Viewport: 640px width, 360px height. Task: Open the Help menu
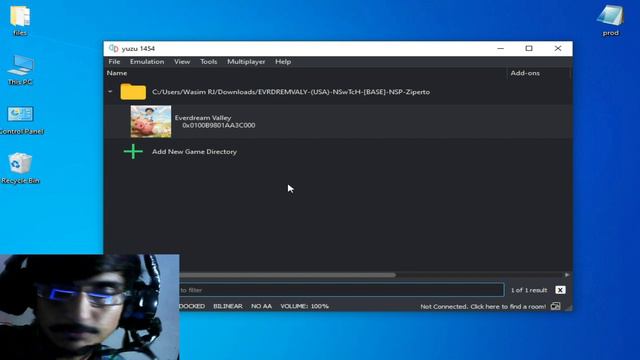(283, 62)
